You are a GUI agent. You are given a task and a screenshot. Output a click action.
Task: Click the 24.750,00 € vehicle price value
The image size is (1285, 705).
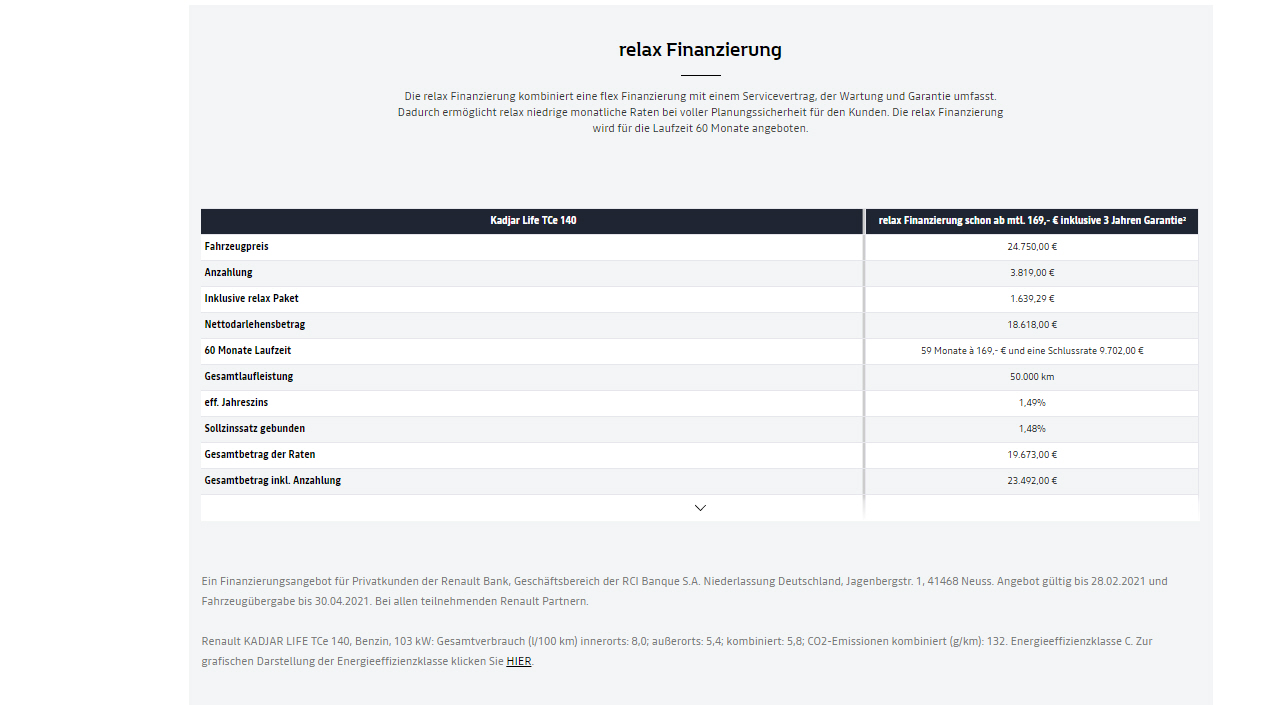pos(1032,247)
